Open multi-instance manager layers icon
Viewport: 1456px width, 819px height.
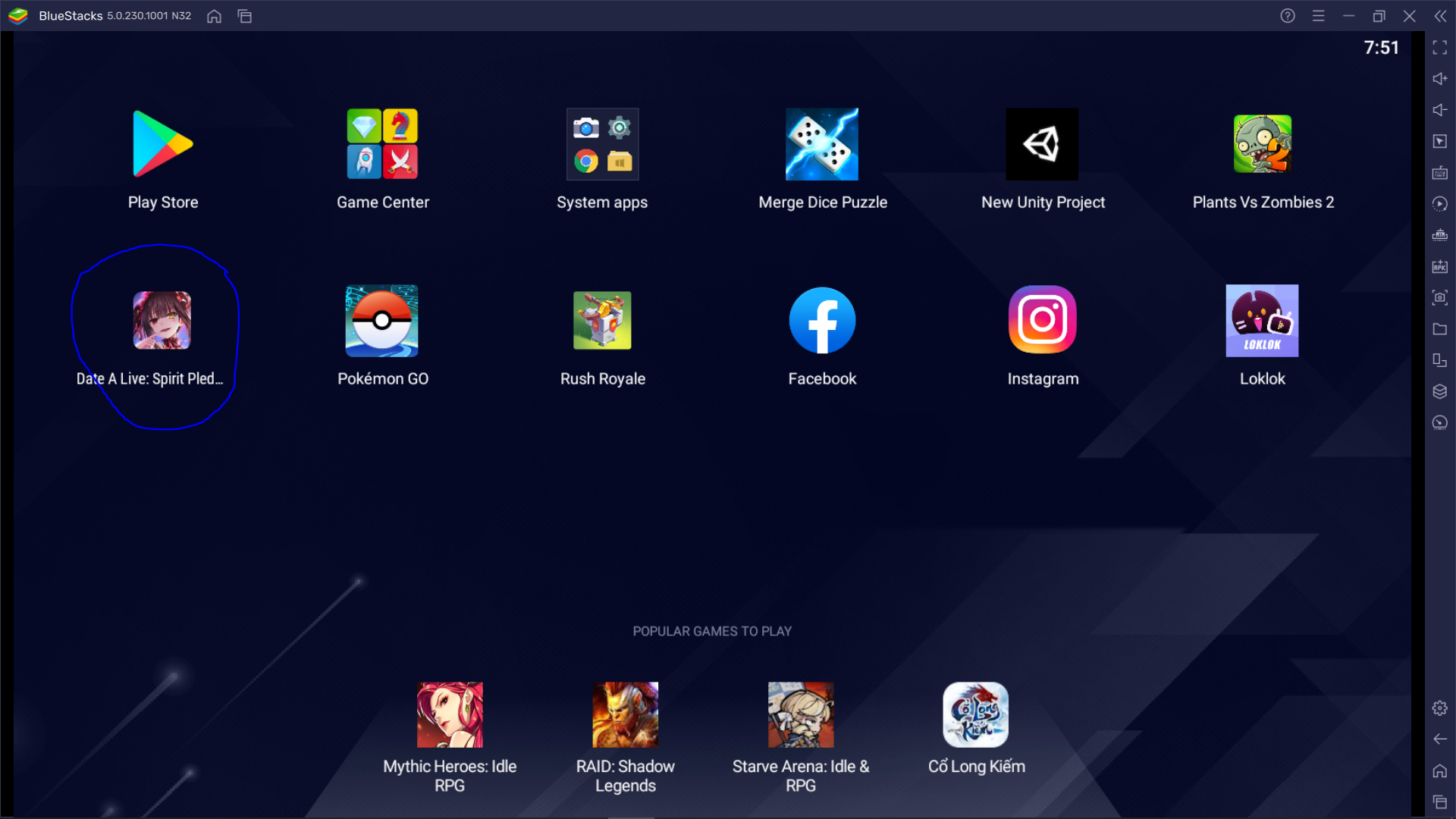coord(1440,391)
